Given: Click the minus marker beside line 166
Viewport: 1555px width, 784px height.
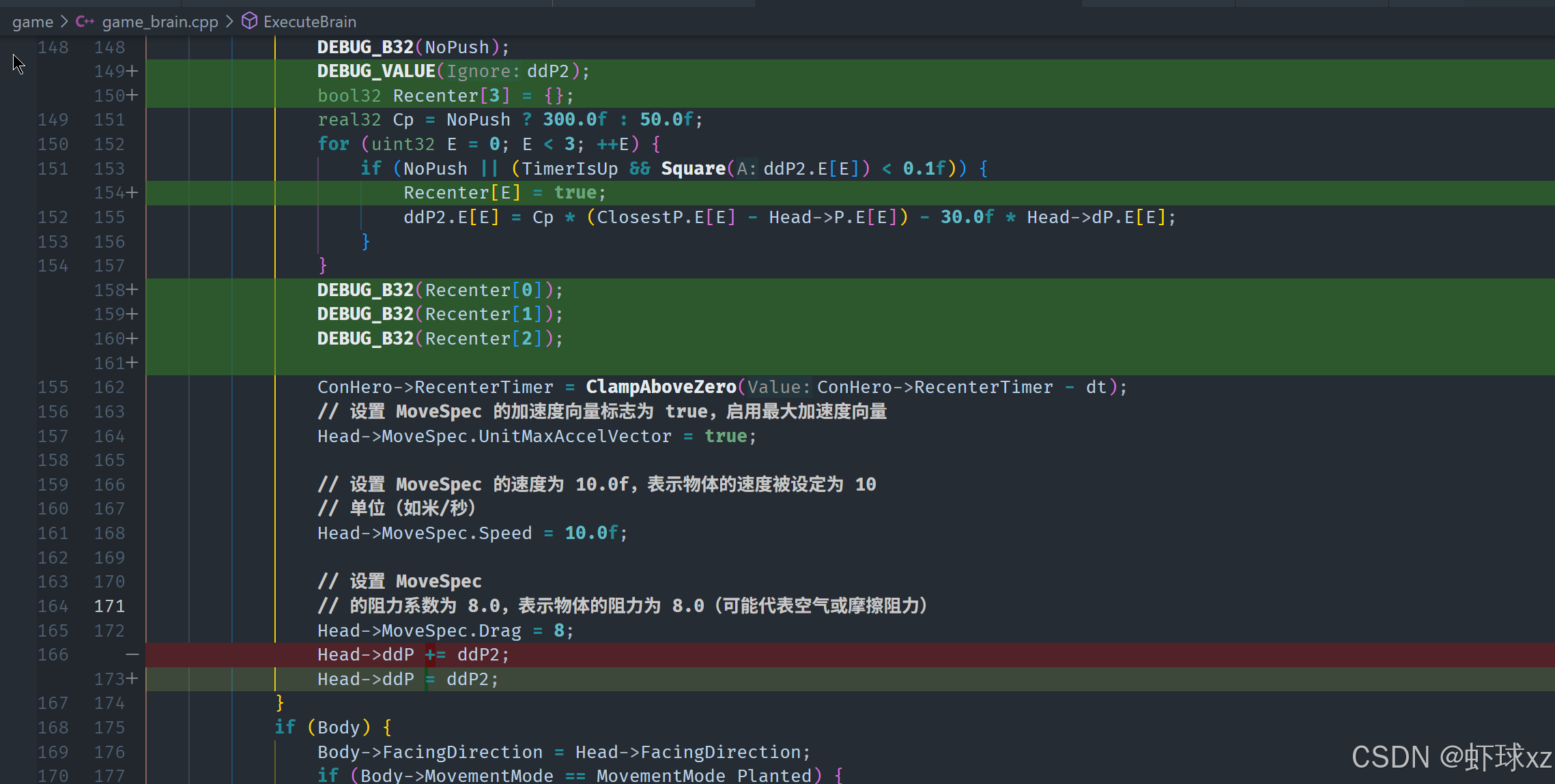Looking at the screenshot, I should pos(132,655).
